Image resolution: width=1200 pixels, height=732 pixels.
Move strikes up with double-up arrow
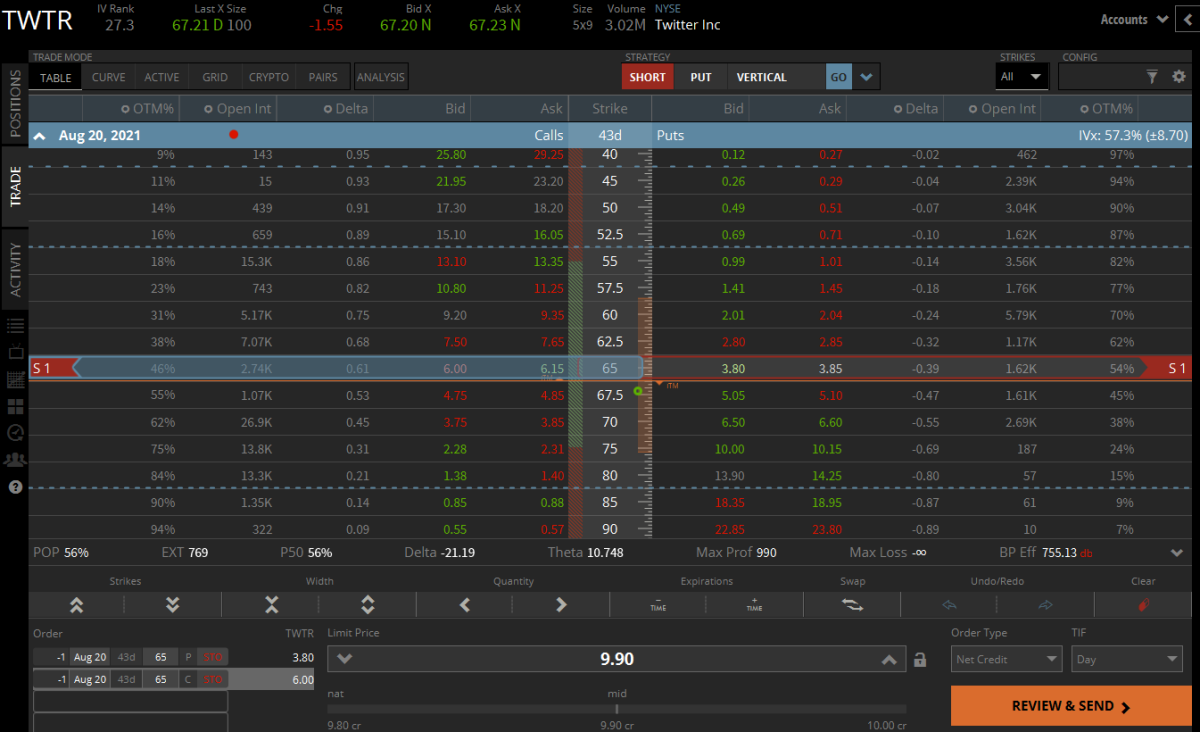(x=77, y=605)
